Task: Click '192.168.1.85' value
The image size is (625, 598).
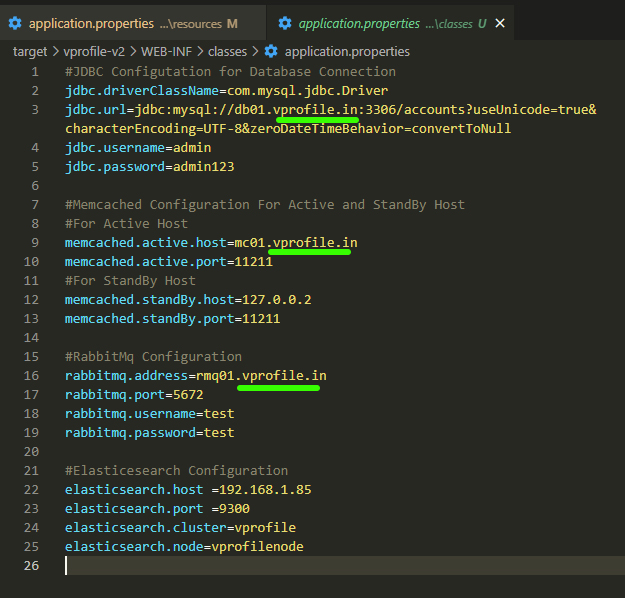Action: (265, 490)
